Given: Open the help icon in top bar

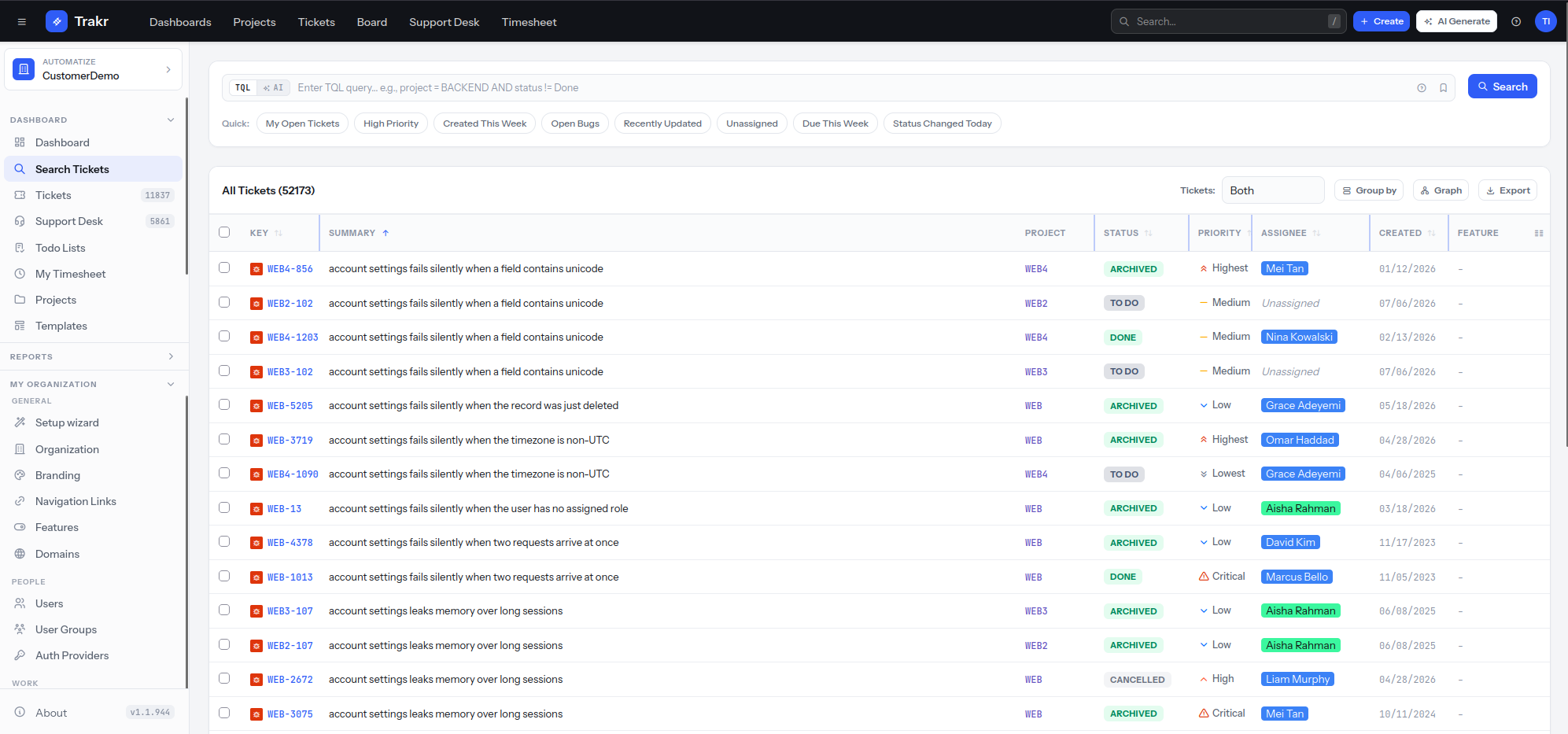Looking at the screenshot, I should click(x=1516, y=22).
